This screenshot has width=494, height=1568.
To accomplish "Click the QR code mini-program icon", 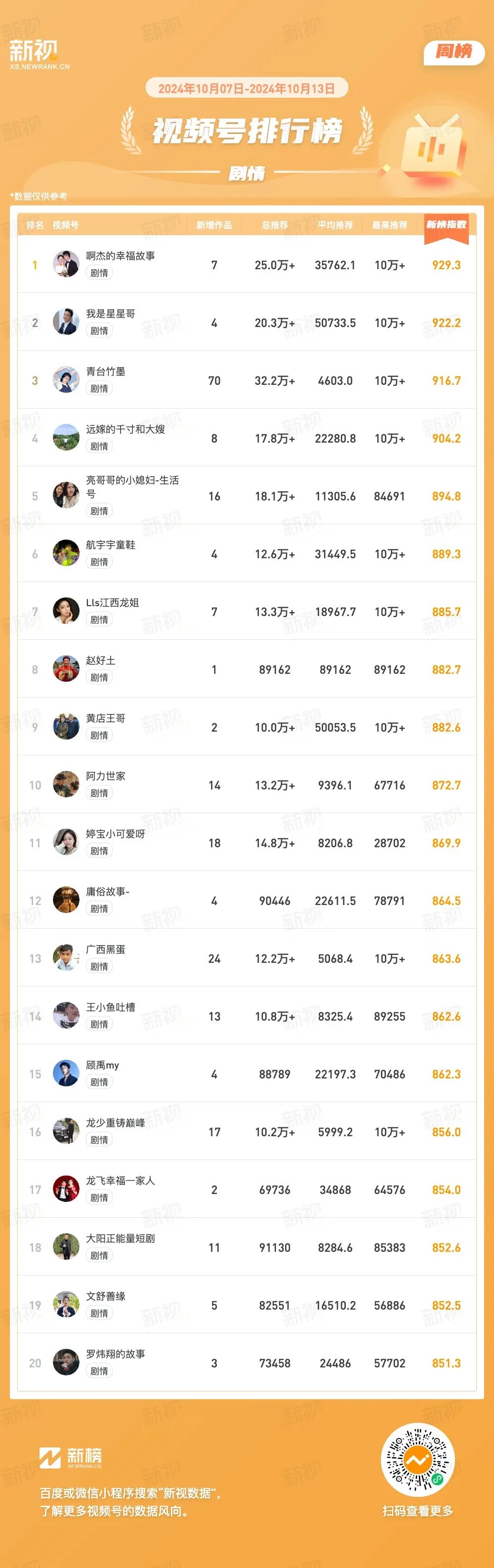I will 417,1461.
